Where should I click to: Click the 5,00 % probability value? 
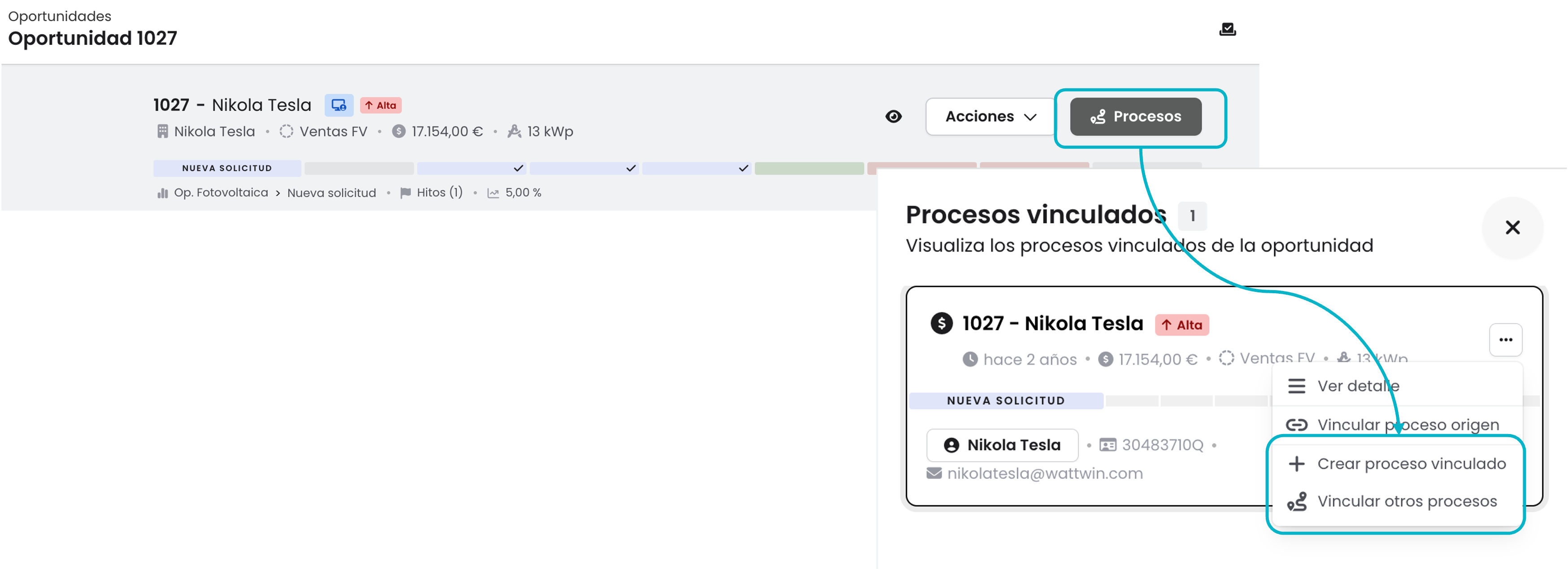(523, 192)
